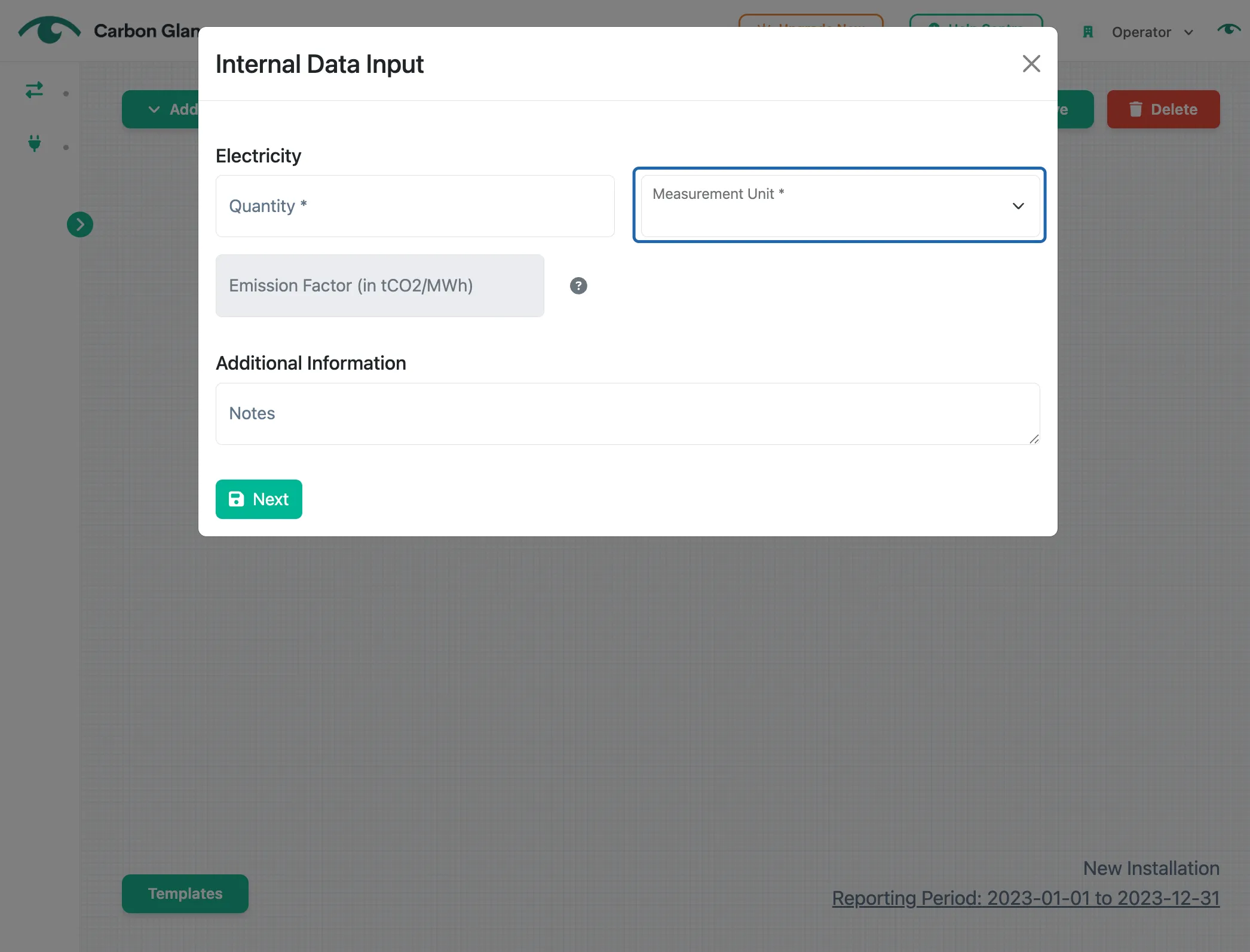The image size is (1250, 952).
Task: Click the Additional Information heading
Action: pos(311,363)
